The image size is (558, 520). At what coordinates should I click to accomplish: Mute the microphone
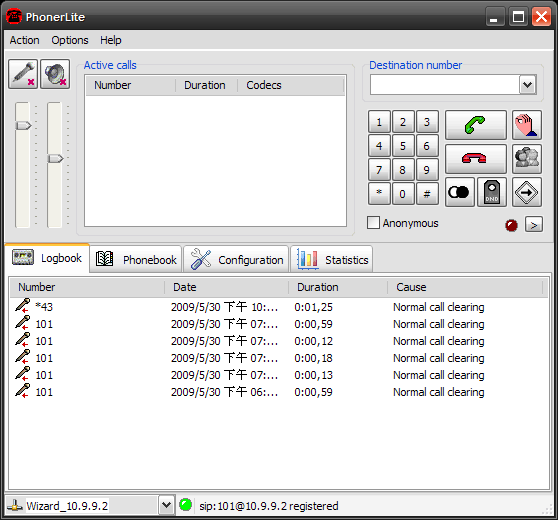coord(23,74)
